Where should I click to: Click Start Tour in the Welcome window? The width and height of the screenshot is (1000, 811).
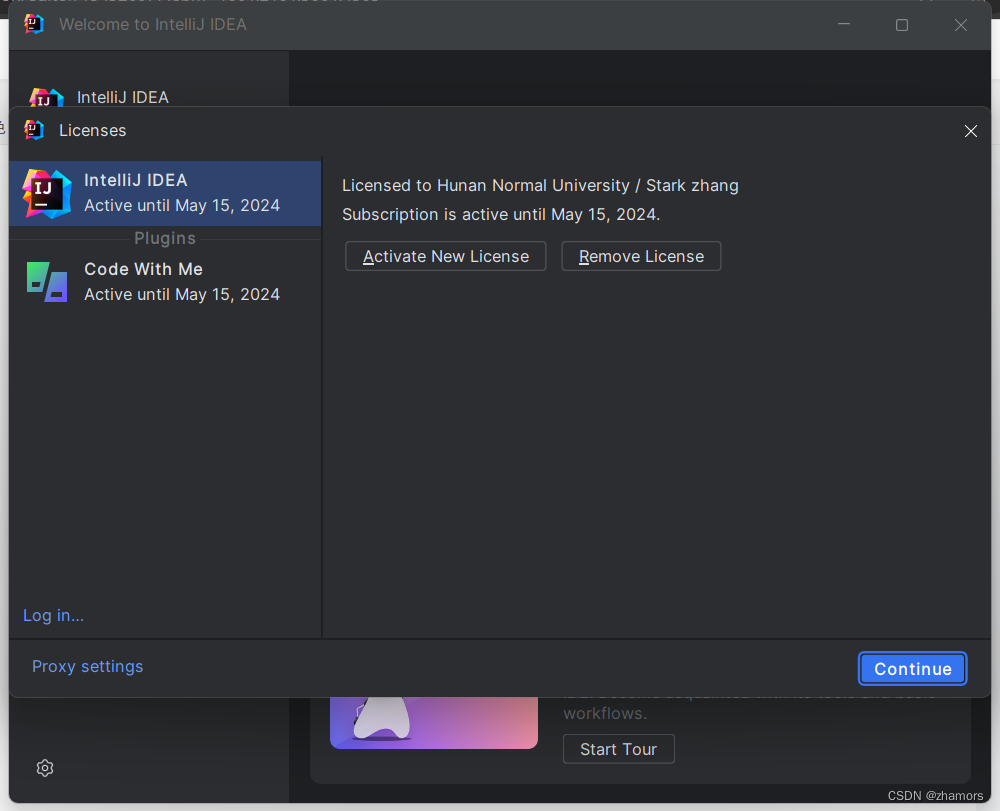[619, 749]
